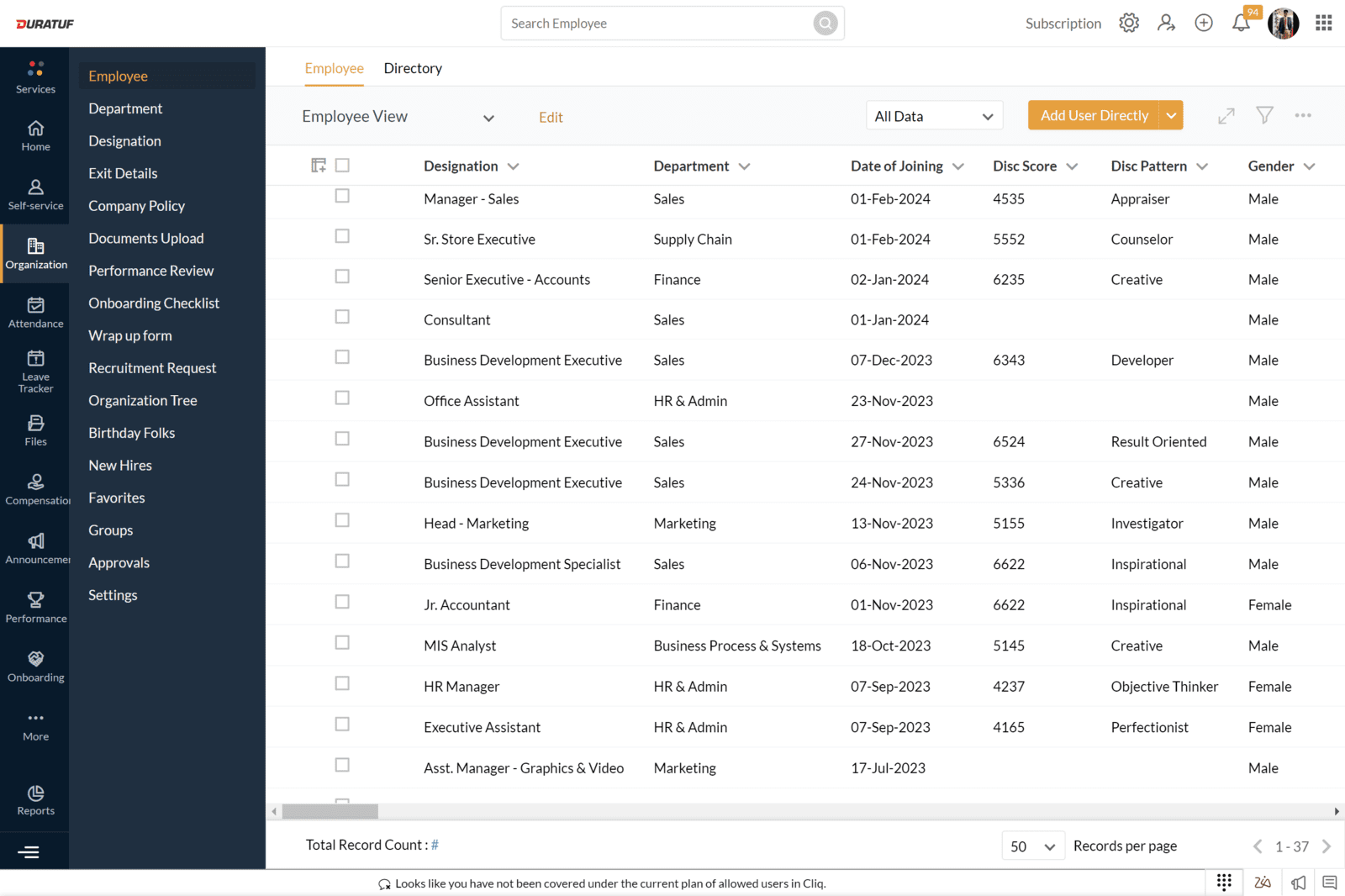Open Reports pie chart icon
Screen dimensions: 1345x896
click(x=35, y=793)
